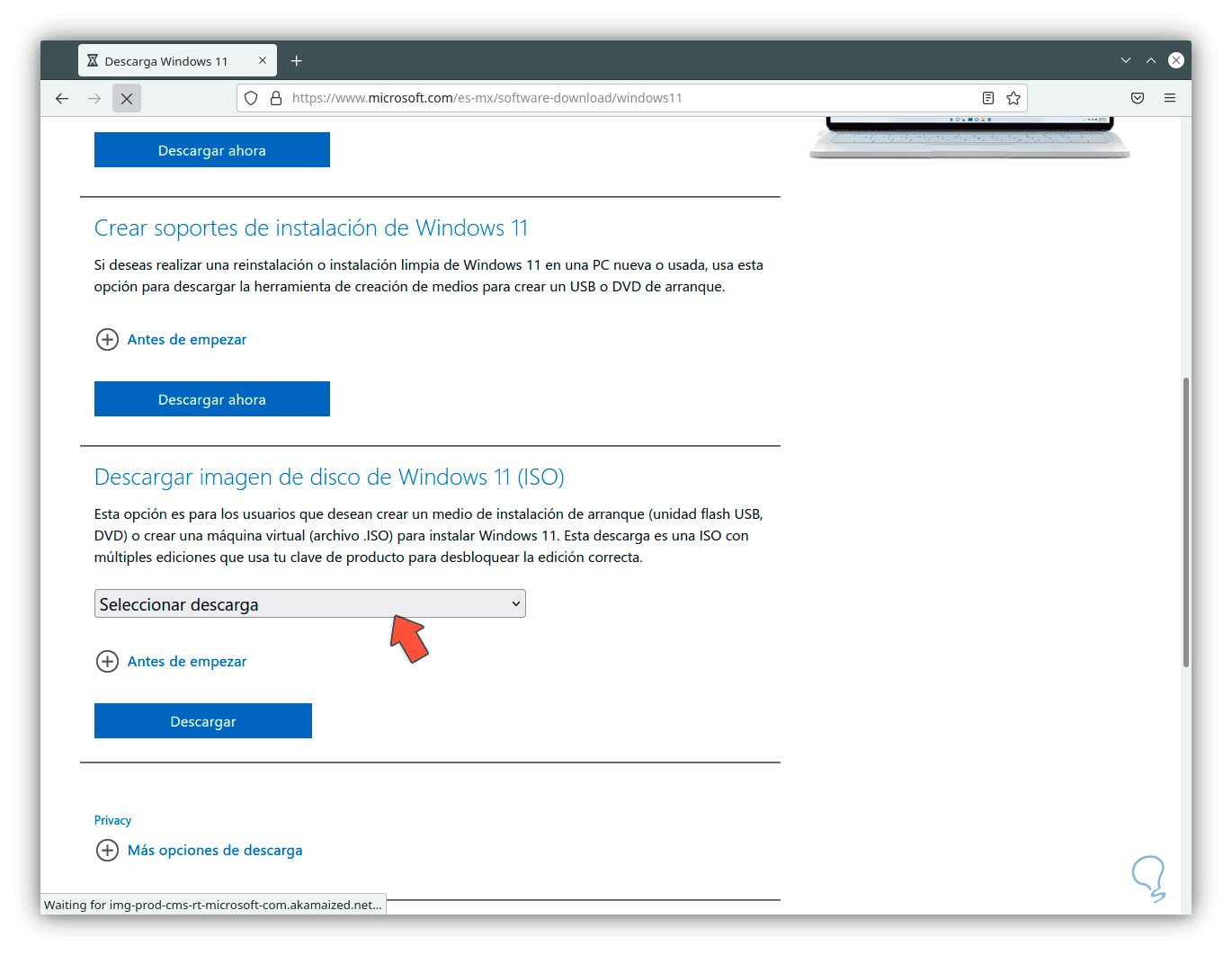Open a new tab with the plus button
The width and height of the screenshot is (1232, 955).
[x=297, y=60]
